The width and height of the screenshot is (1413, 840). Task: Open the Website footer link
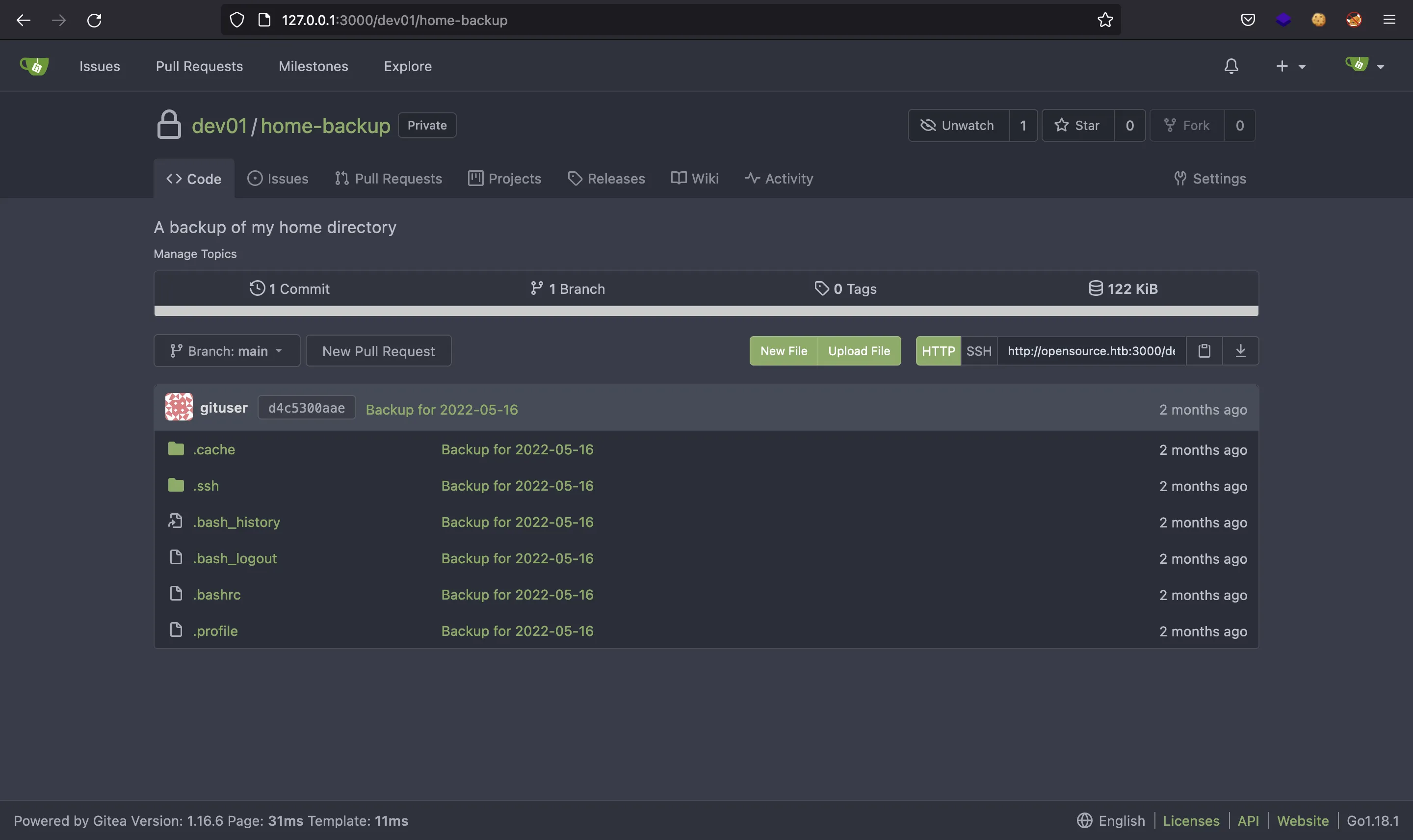[1303, 820]
